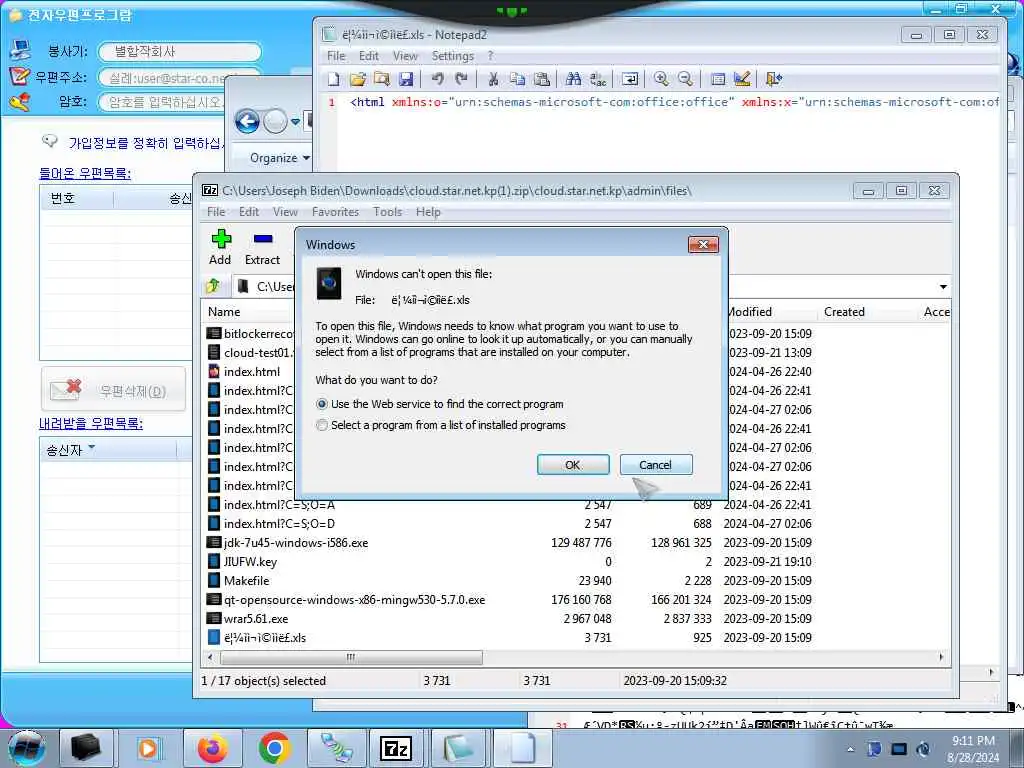Open the Edit menu in Notepad2
This screenshot has height=768, width=1024.
[x=369, y=56]
